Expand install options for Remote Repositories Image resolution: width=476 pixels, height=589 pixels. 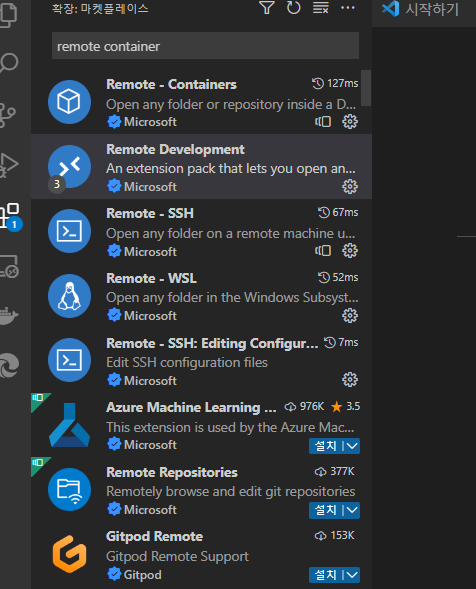[352, 510]
